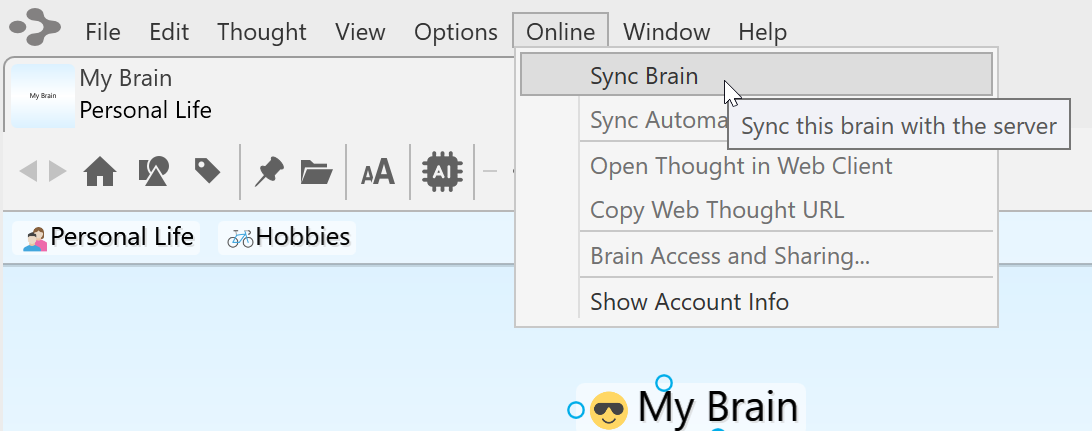This screenshot has width=1092, height=431.
Task: Open the thought types shapes icon
Action: [153, 172]
